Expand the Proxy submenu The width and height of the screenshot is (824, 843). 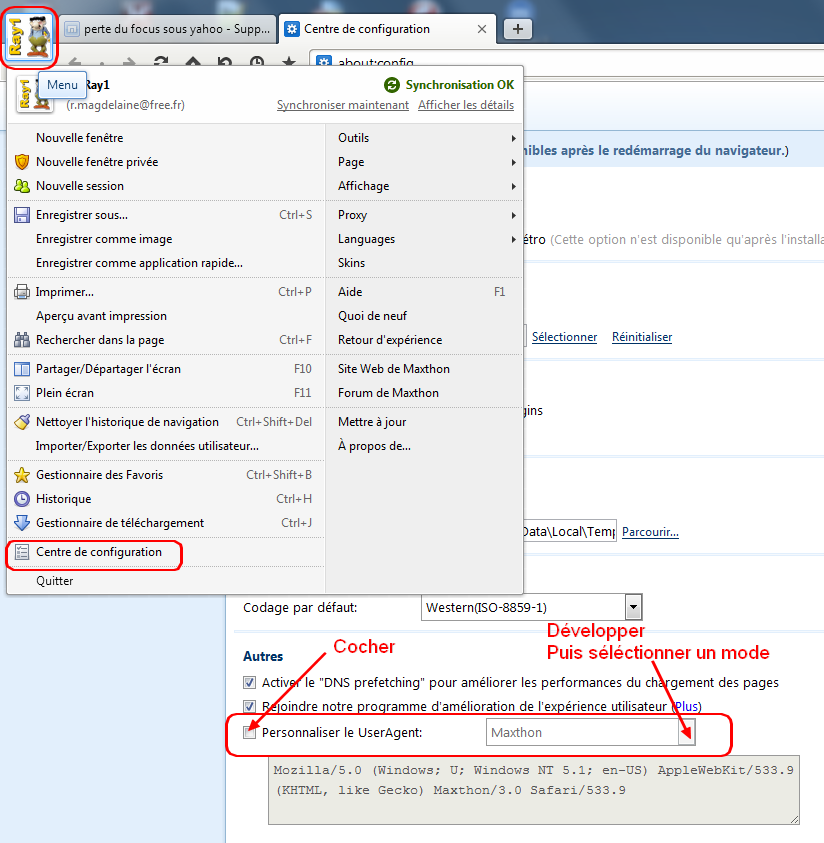[x=426, y=215]
